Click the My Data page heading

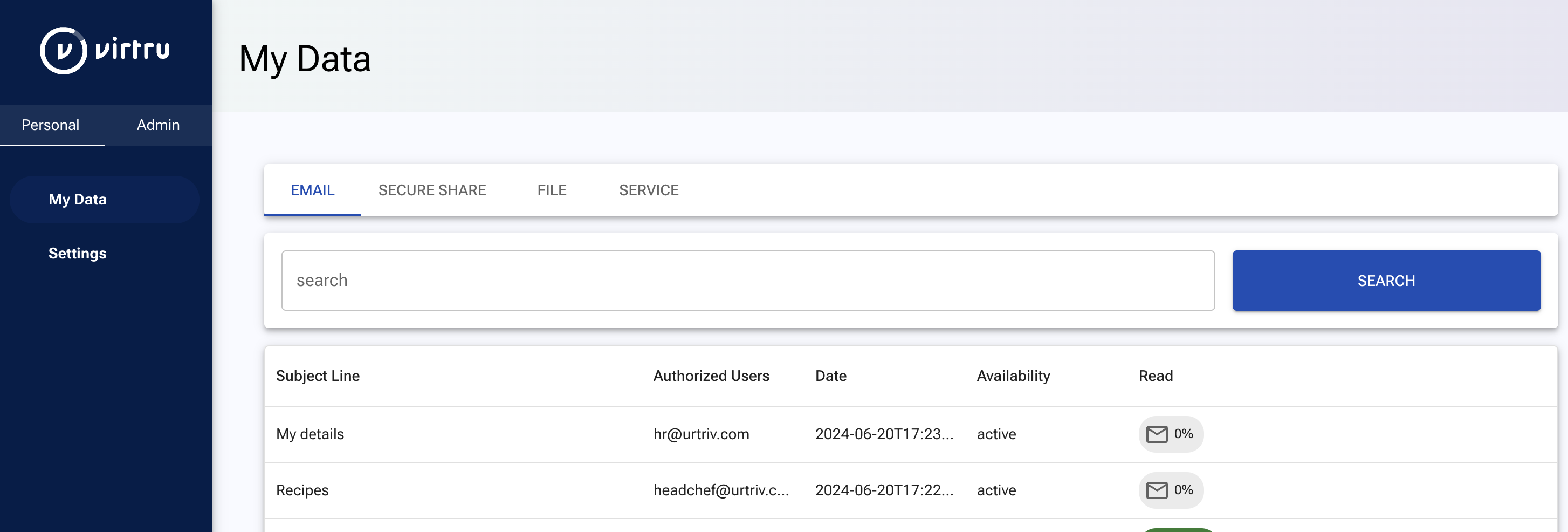[305, 59]
